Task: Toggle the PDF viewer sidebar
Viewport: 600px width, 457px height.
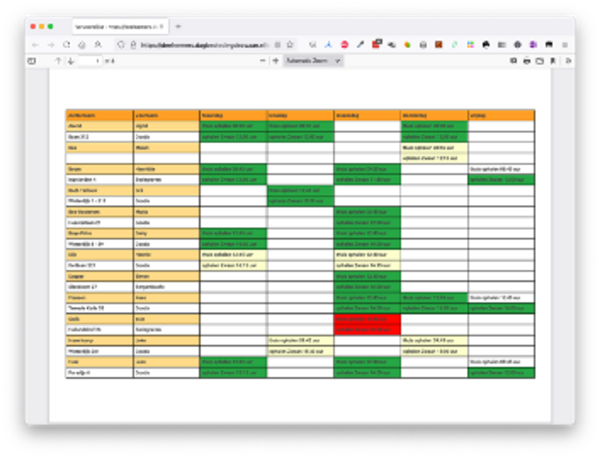Action: [x=32, y=61]
